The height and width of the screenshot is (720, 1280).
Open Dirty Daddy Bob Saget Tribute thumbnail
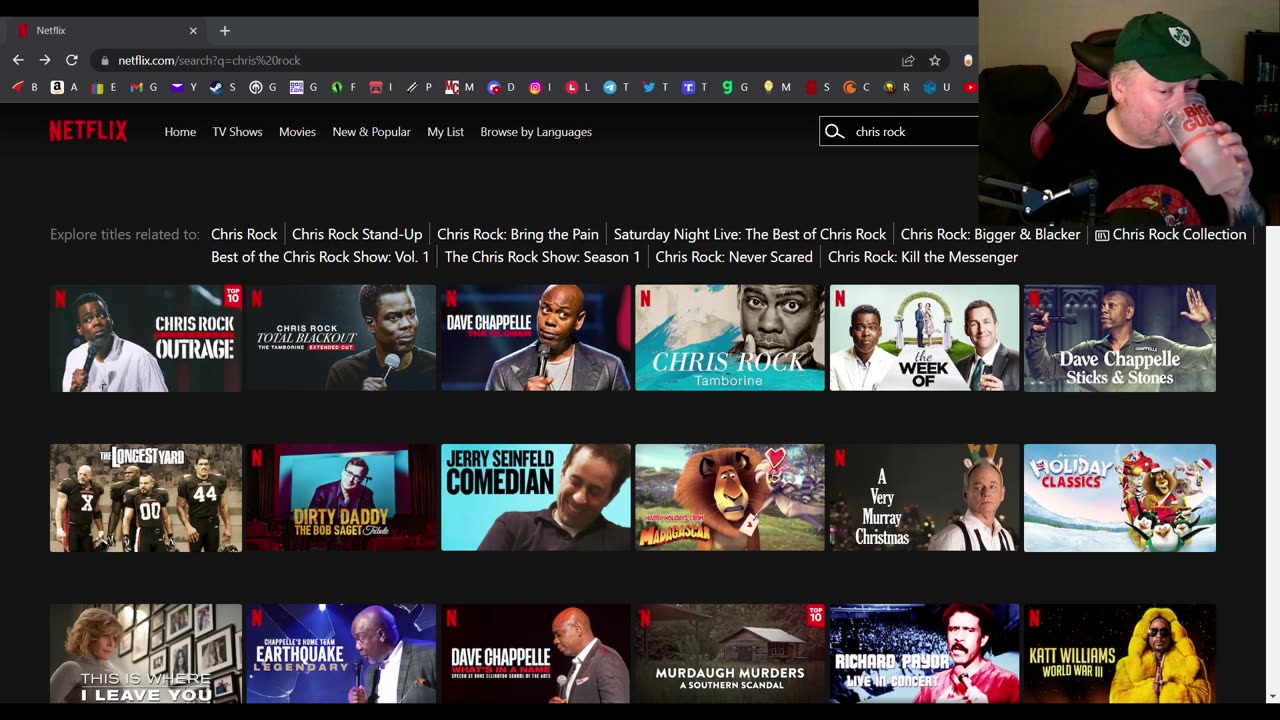(341, 498)
